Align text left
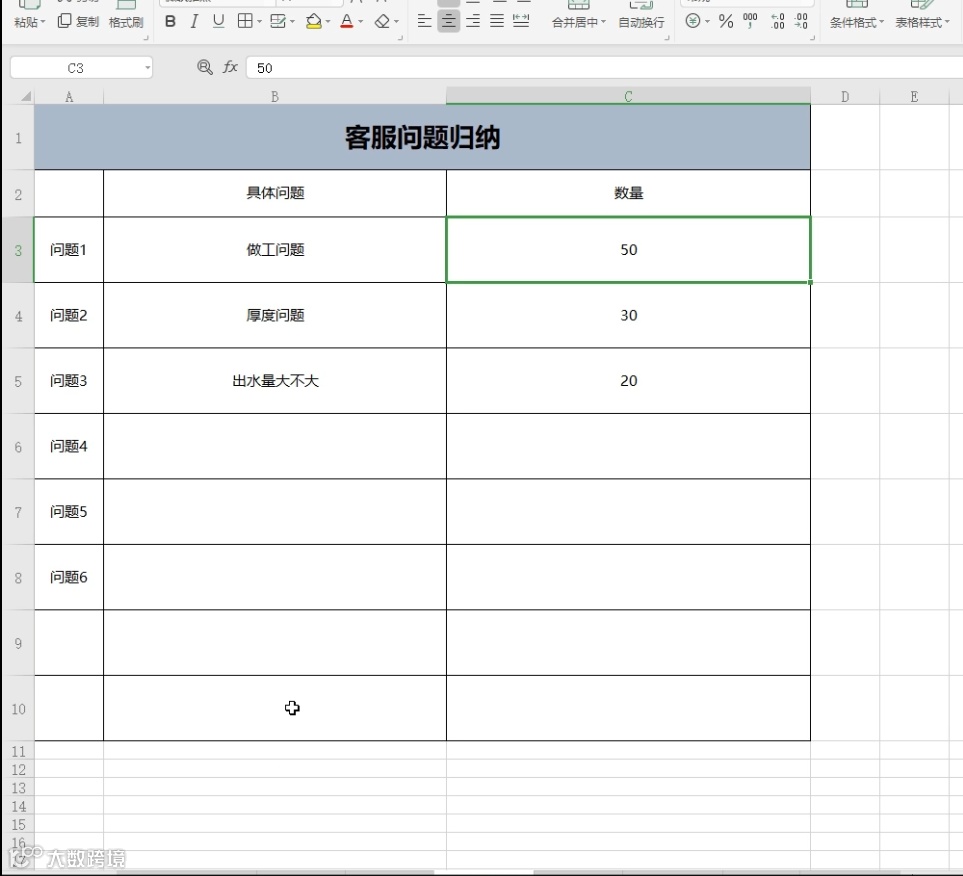Viewport: 963px width, 876px height. pyautogui.click(x=424, y=22)
